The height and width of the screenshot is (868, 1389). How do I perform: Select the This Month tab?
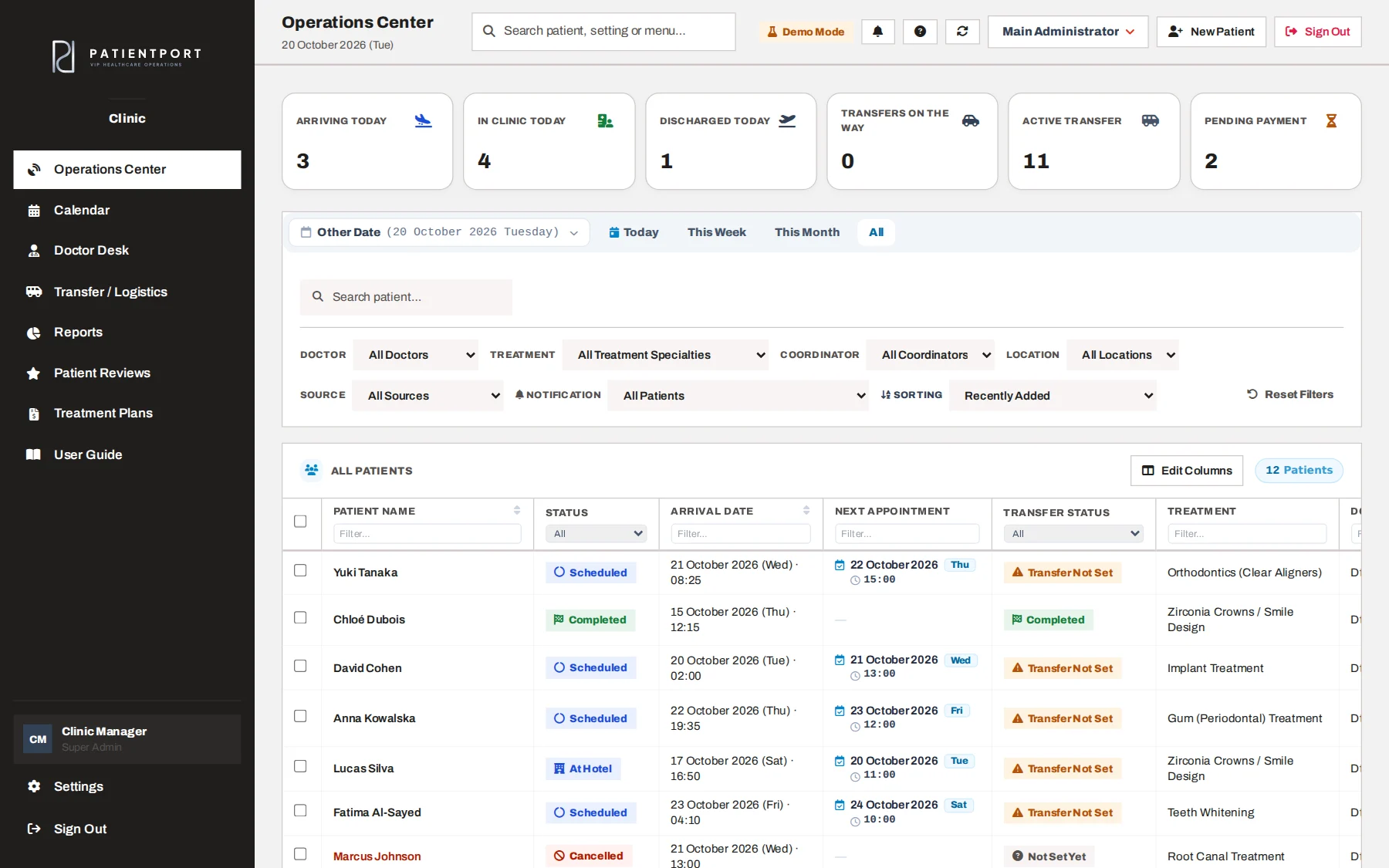806,232
